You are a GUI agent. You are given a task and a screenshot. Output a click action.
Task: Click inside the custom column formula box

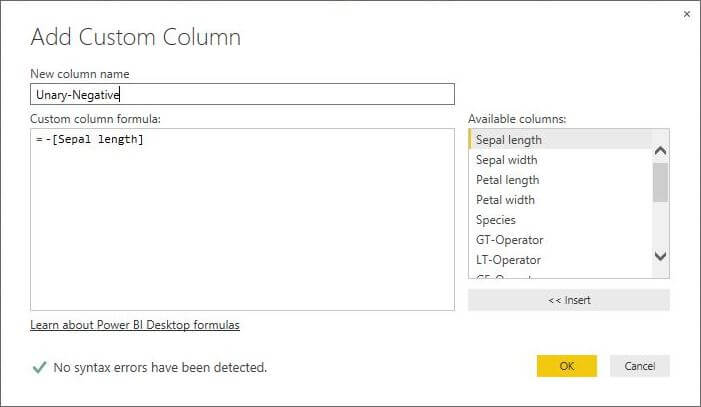tap(242, 219)
